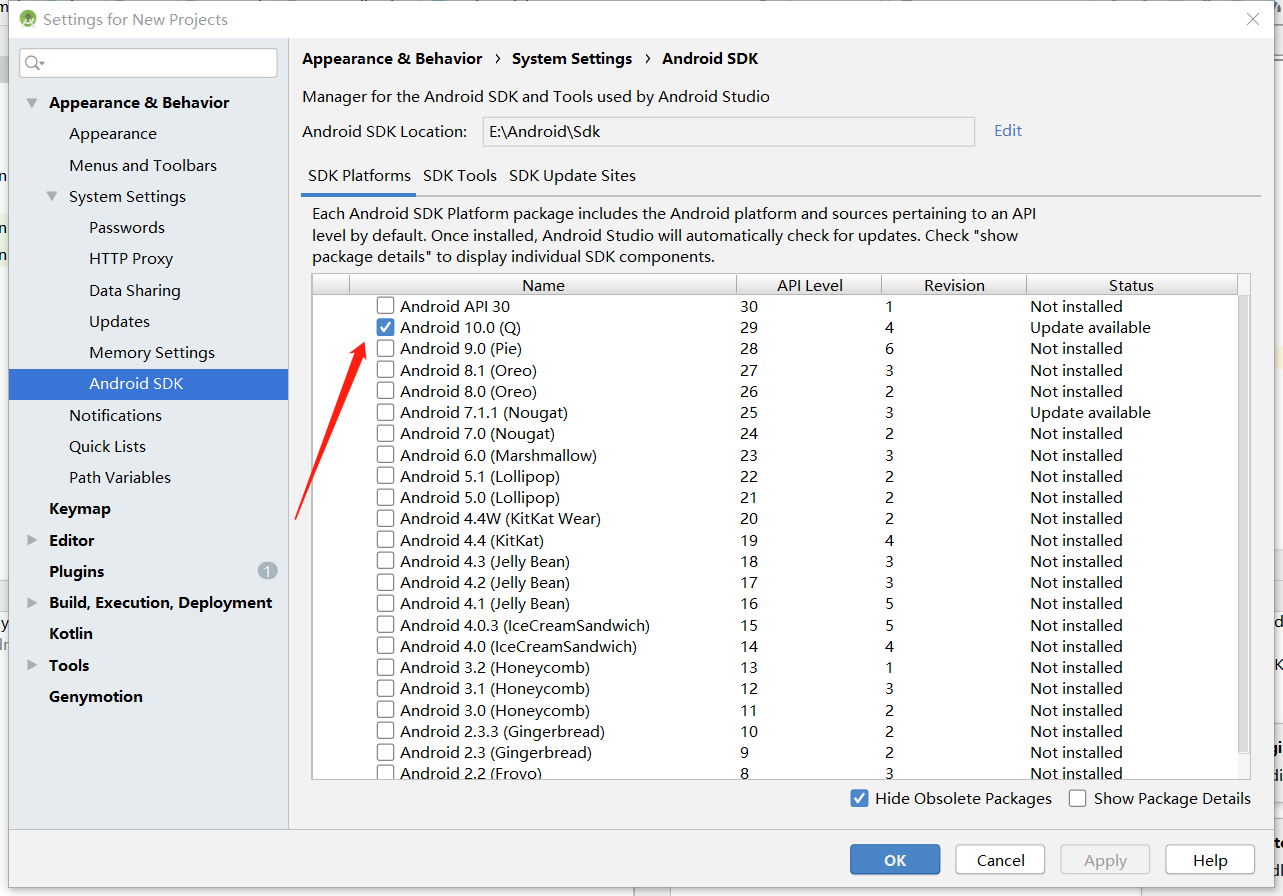This screenshot has width=1283, height=896.
Task: Check the Android 8.1 (Oreo) checkbox
Action: point(385,370)
